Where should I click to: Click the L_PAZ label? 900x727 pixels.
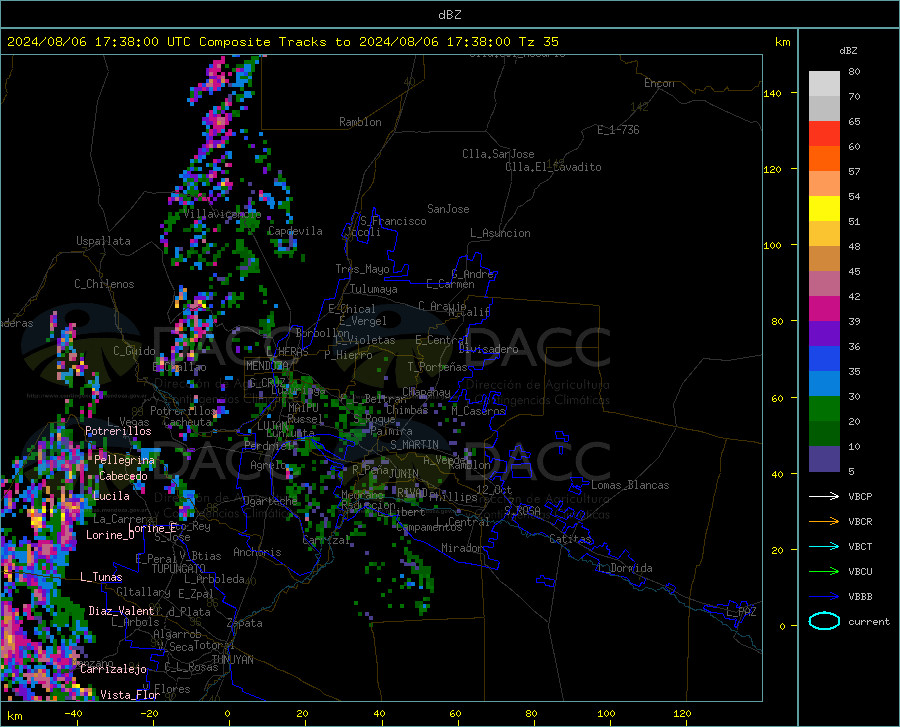(741, 612)
